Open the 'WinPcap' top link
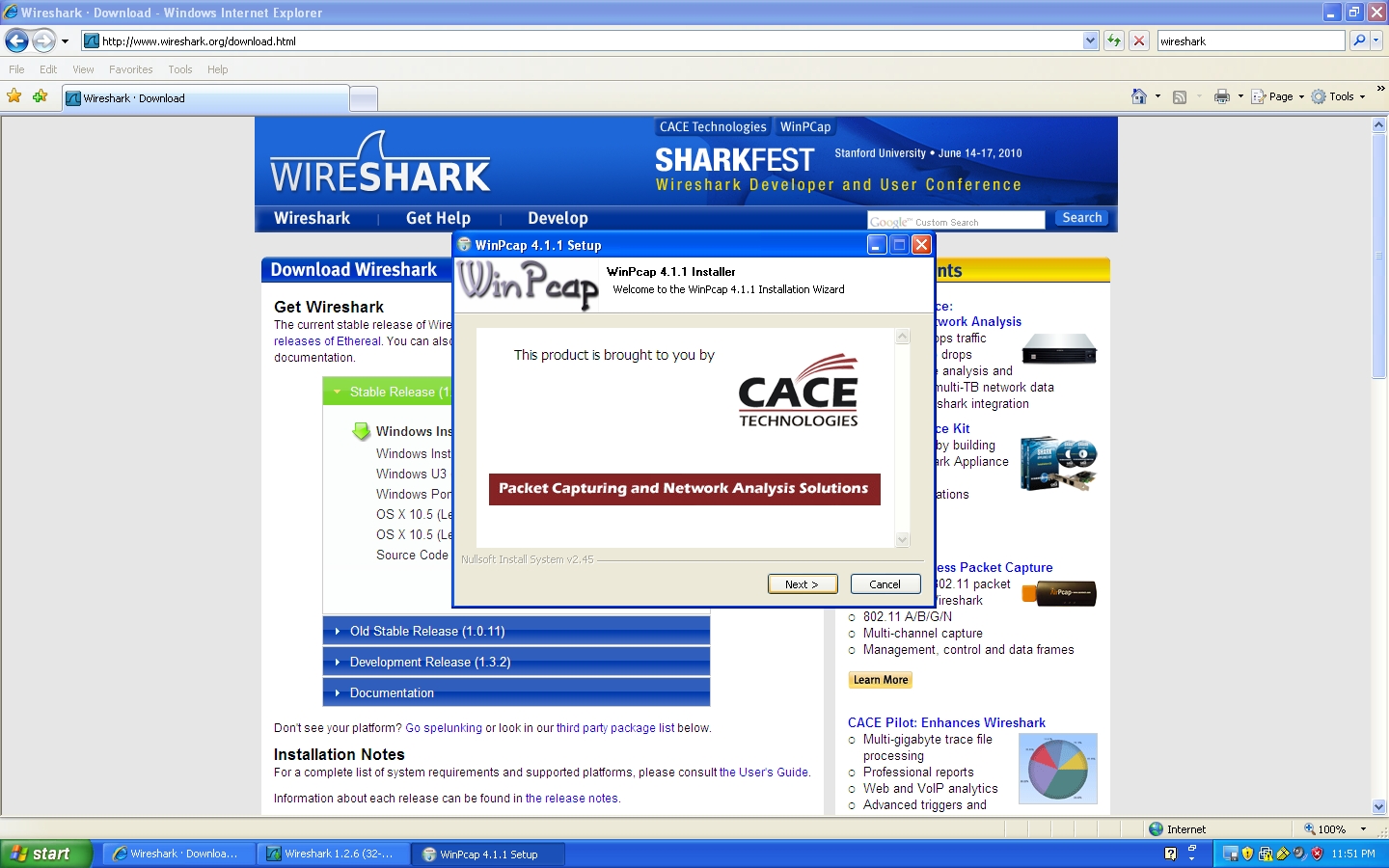1389x868 pixels. tap(805, 126)
